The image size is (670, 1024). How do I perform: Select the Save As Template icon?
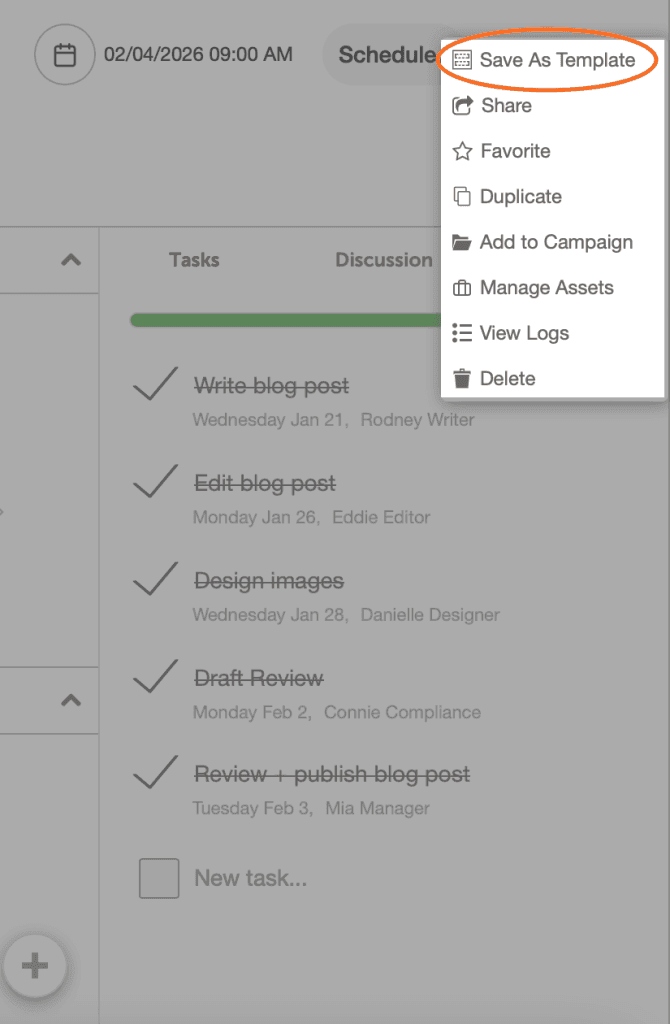[x=463, y=60]
